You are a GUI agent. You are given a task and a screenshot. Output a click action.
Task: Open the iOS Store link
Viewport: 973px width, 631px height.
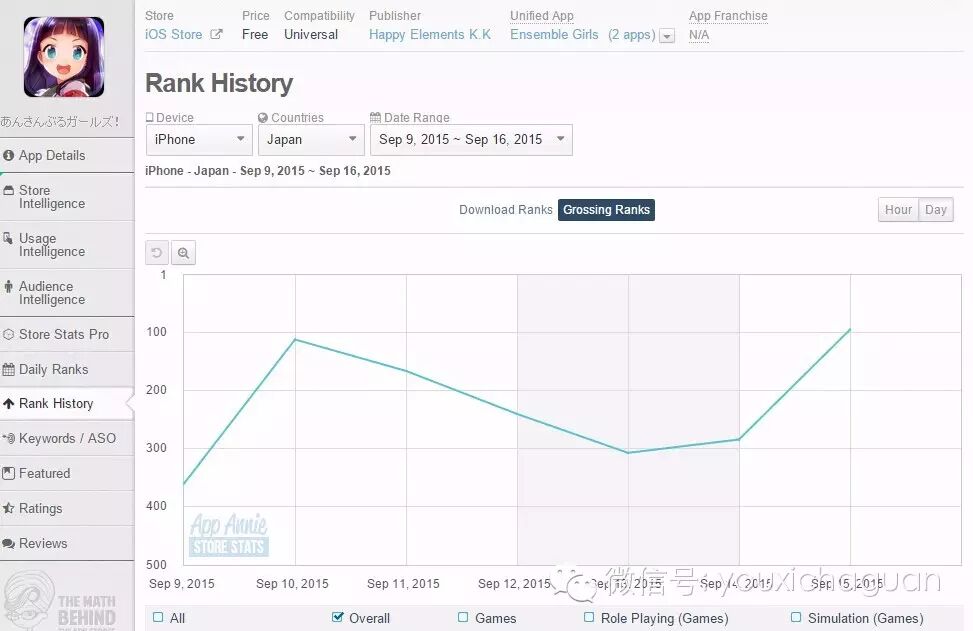pyautogui.click(x=174, y=35)
